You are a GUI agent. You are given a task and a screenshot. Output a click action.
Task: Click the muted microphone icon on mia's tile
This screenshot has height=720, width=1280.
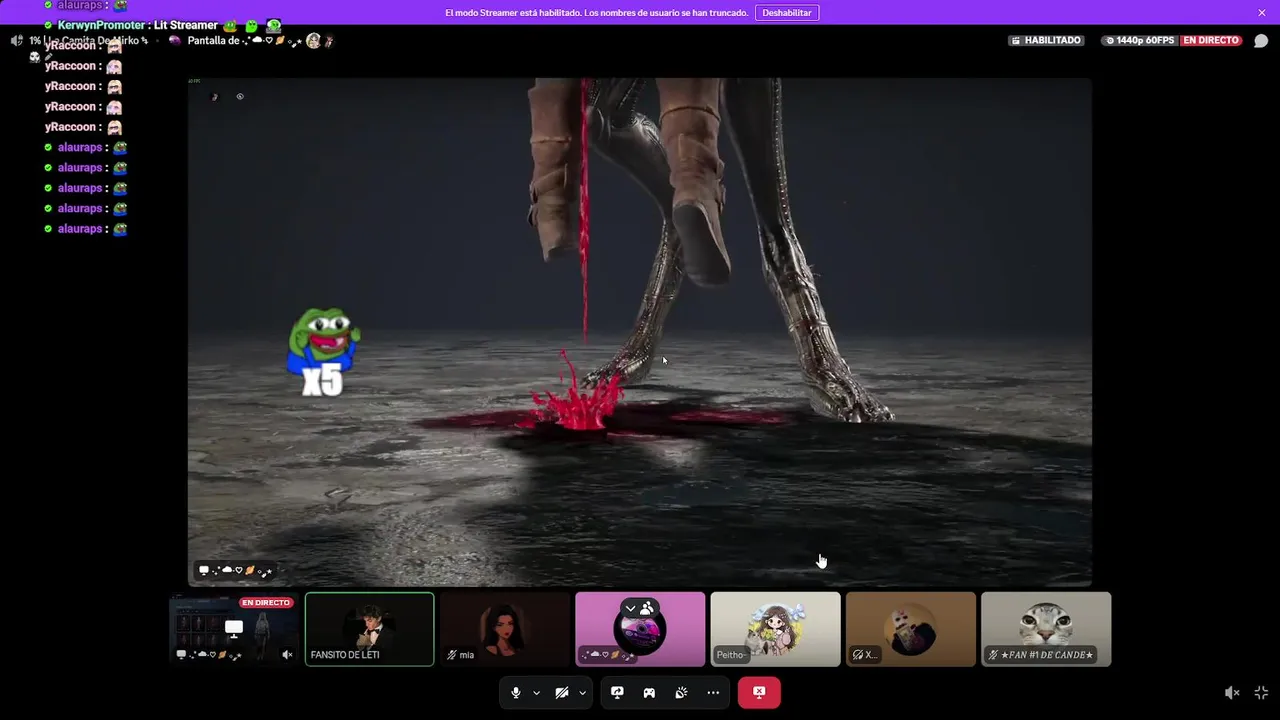tap(452, 655)
